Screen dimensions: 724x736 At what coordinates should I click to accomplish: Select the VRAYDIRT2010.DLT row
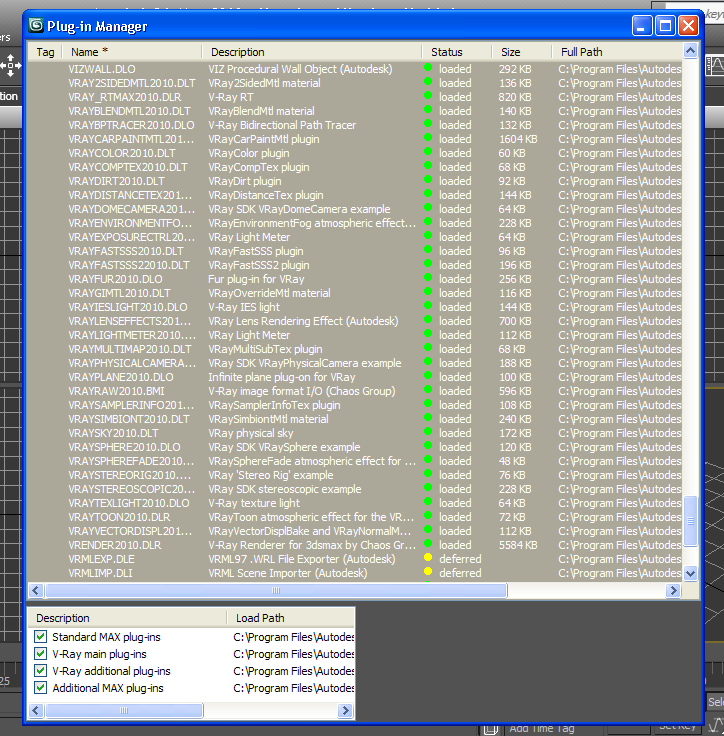point(354,181)
